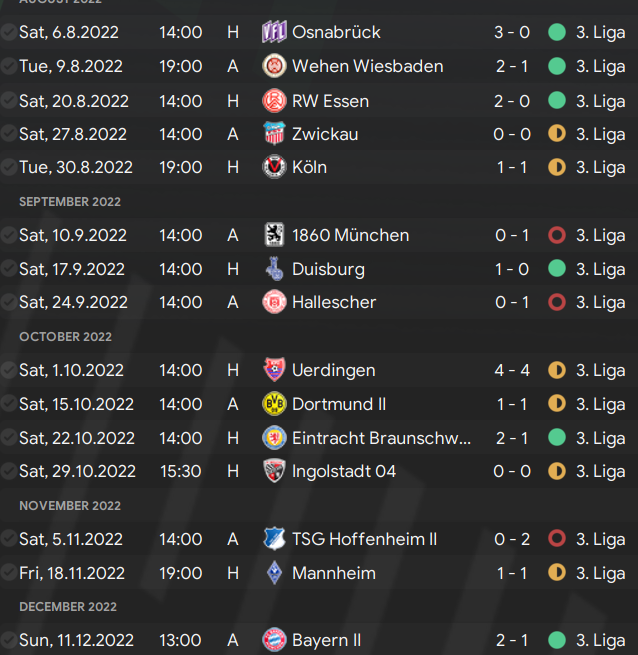Click the red loss indicator for Hallescher match

point(557,302)
